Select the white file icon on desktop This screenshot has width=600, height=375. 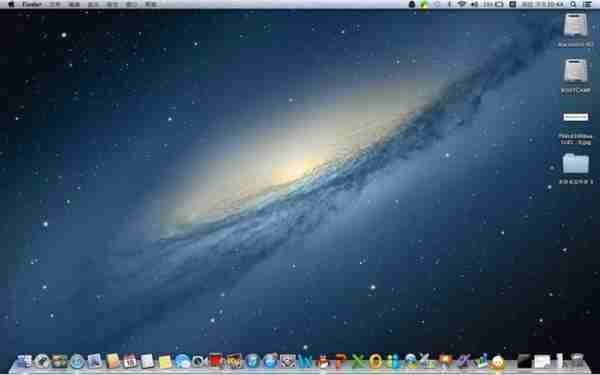[576, 117]
